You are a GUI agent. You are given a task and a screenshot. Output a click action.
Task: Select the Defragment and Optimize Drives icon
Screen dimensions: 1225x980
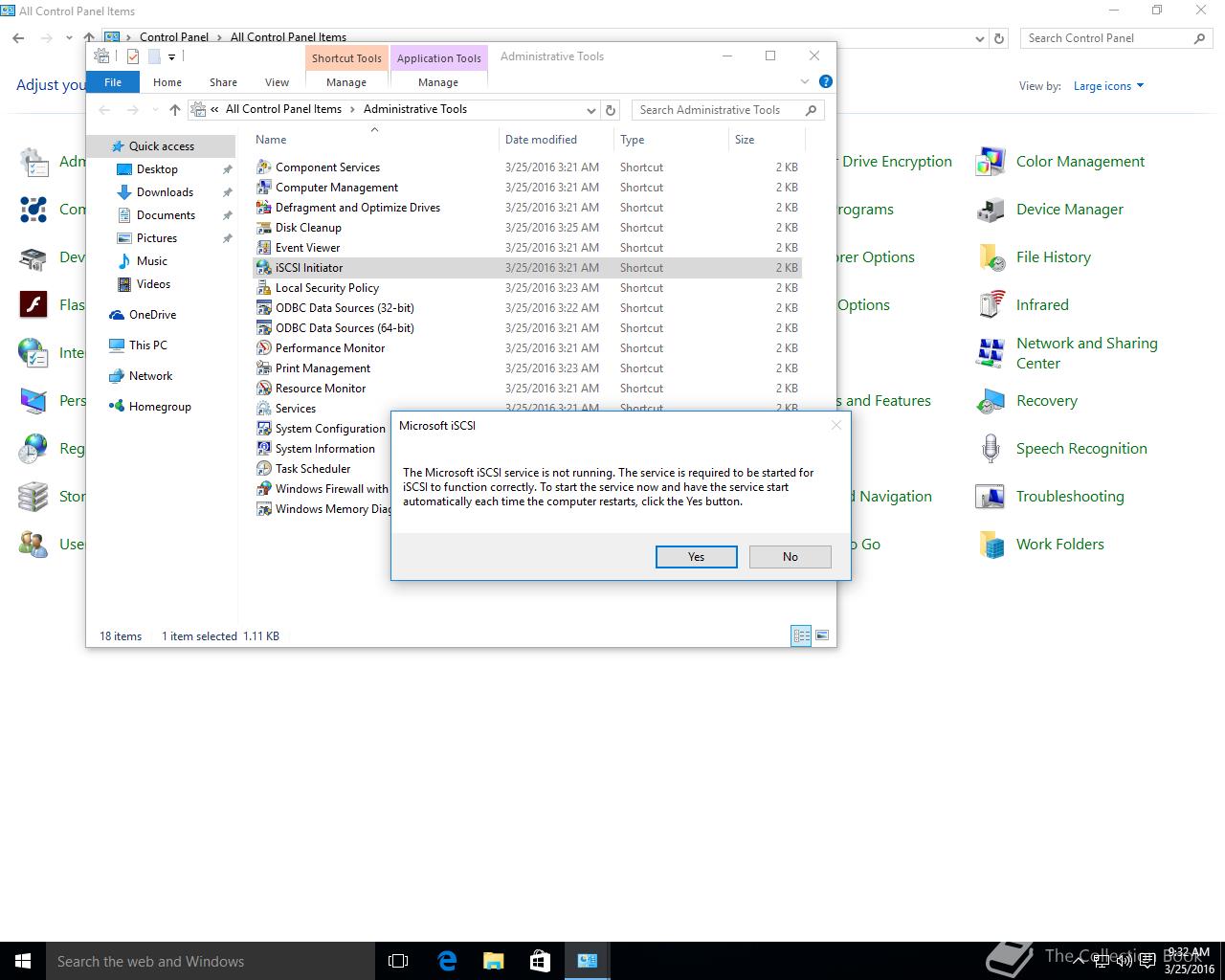264,207
